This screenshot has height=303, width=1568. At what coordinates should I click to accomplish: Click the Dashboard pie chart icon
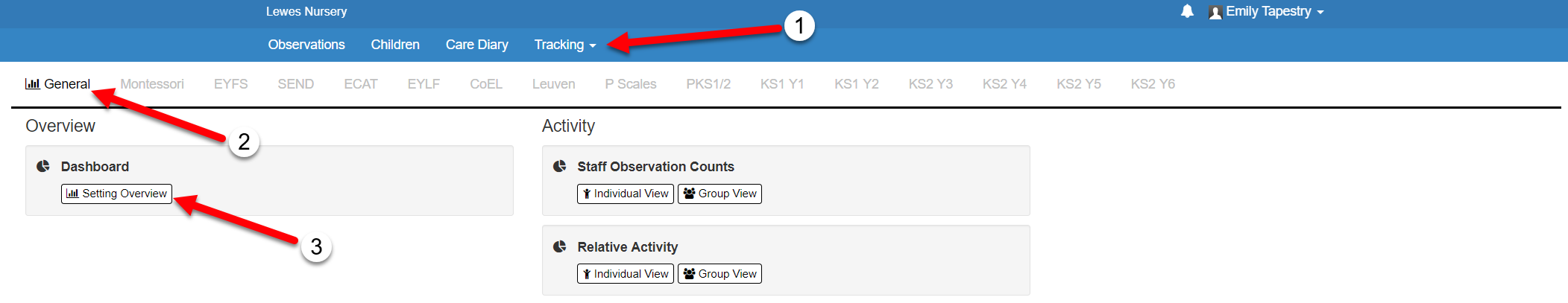point(43,166)
